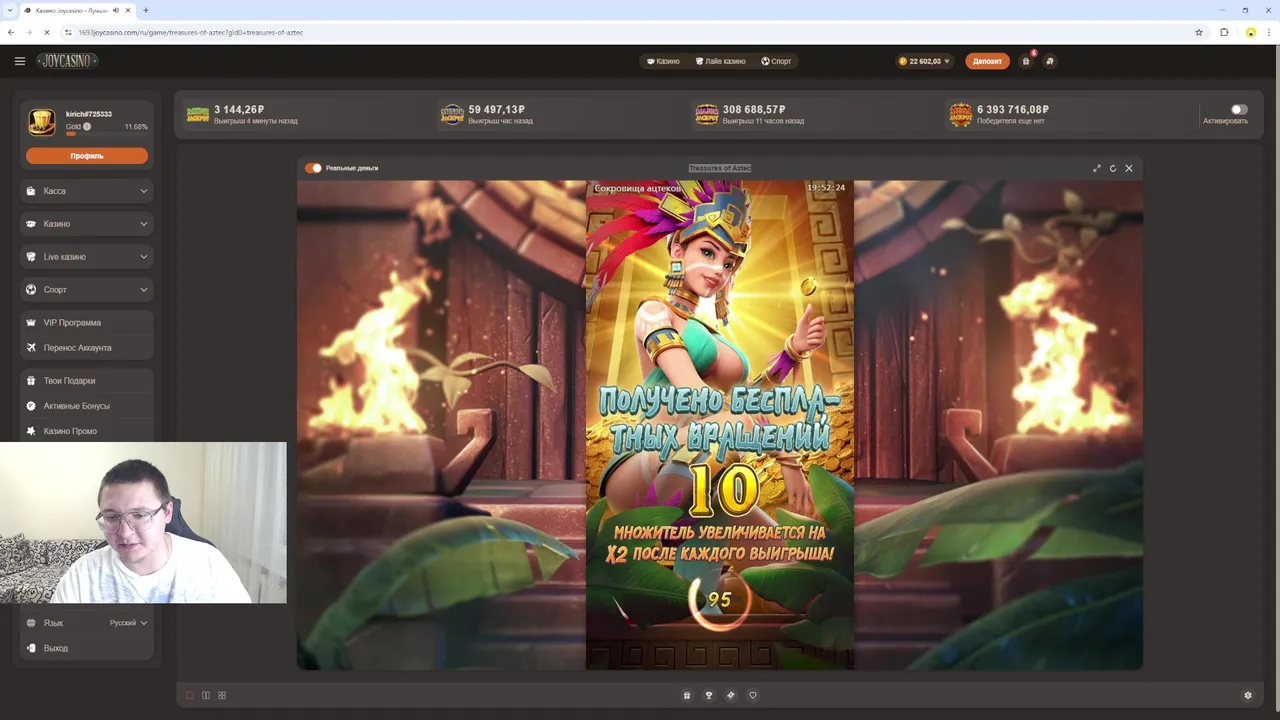Viewport: 1280px width, 720px height.
Task: Open Перенос Аккаунта
Action: (87, 348)
